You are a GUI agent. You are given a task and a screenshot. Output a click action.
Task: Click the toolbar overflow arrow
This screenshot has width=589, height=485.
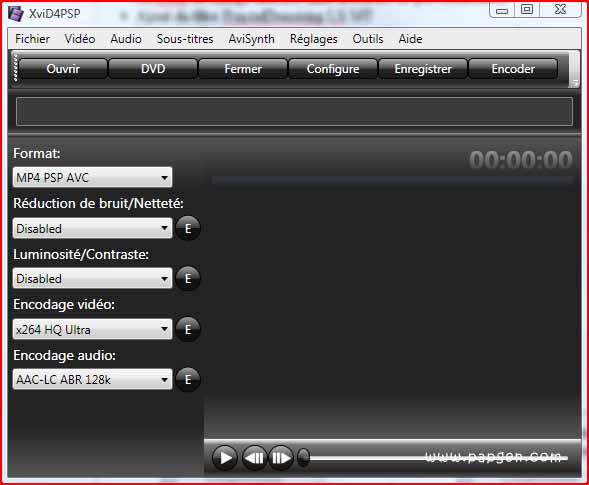(575, 83)
